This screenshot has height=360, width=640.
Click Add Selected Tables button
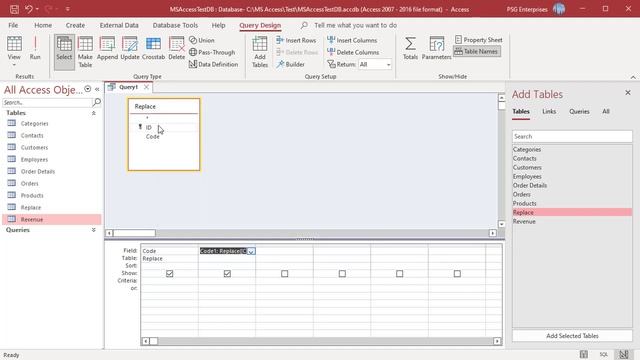pyautogui.click(x=572, y=336)
